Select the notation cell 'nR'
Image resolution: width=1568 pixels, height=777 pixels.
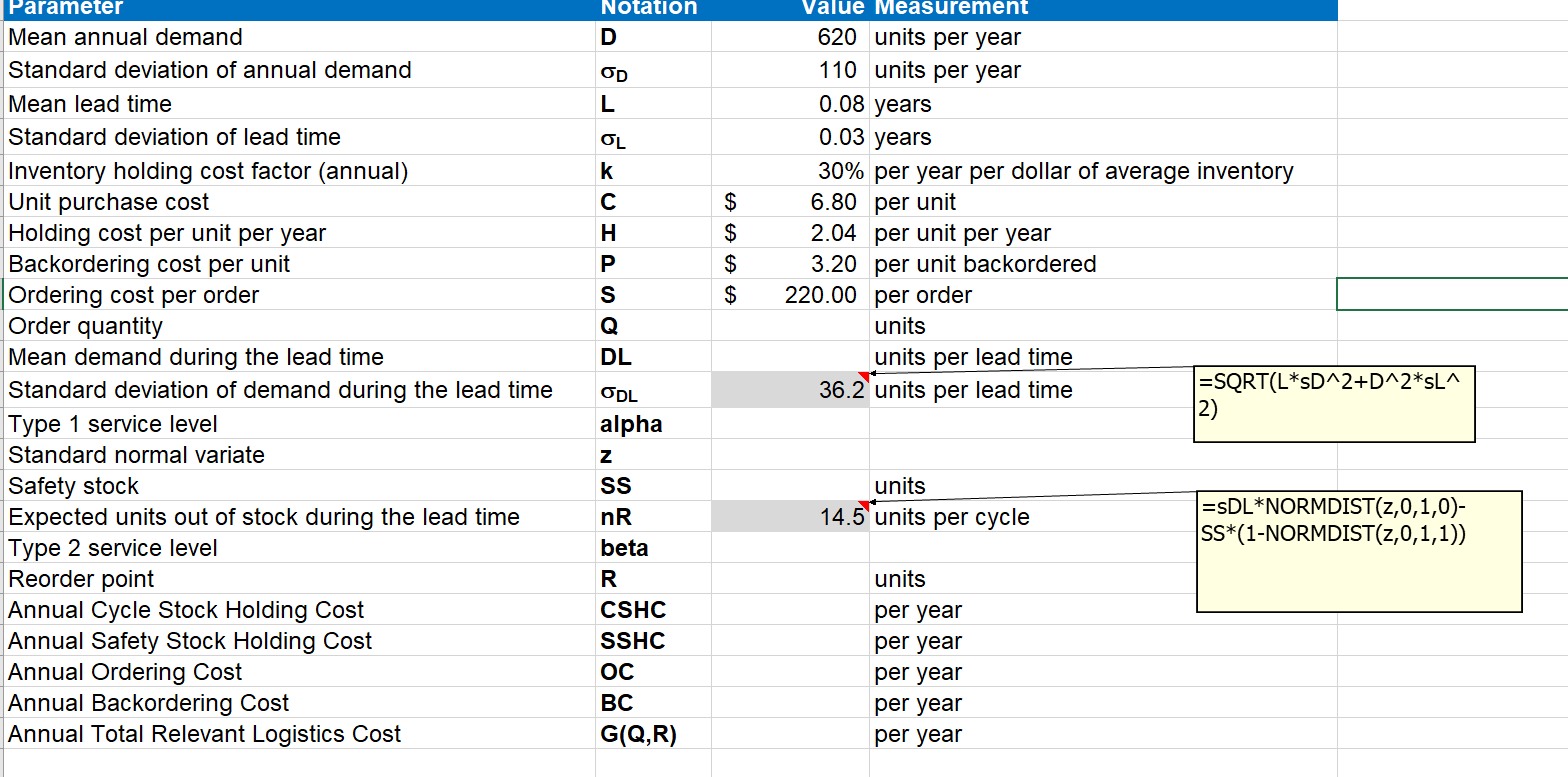coord(653,517)
